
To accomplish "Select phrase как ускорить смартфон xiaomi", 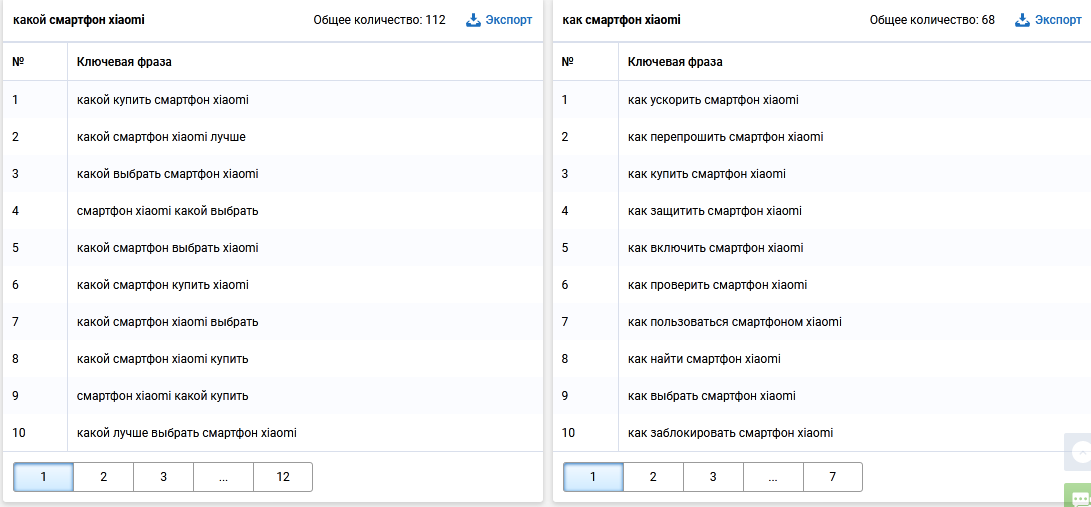I will tap(713, 99).
